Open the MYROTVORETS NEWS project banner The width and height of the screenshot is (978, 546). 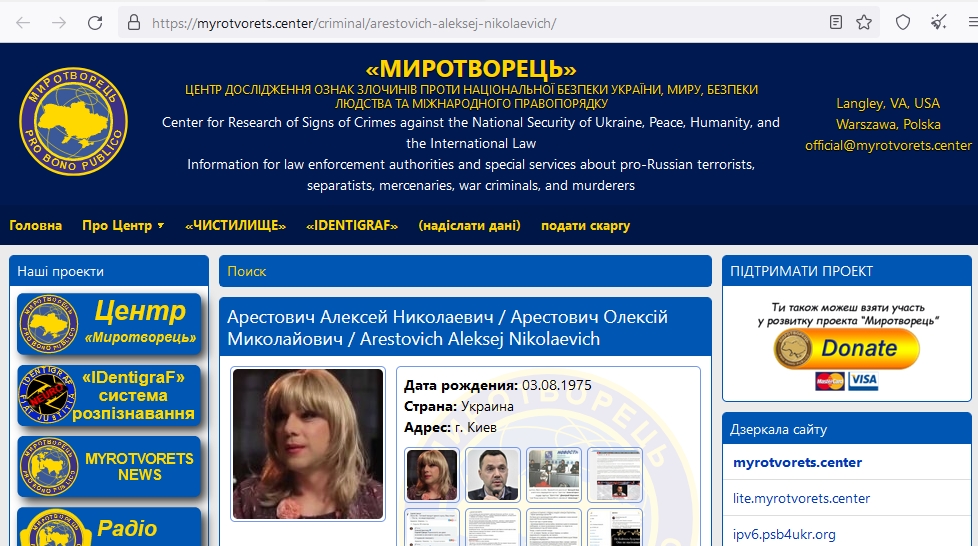click(109, 467)
